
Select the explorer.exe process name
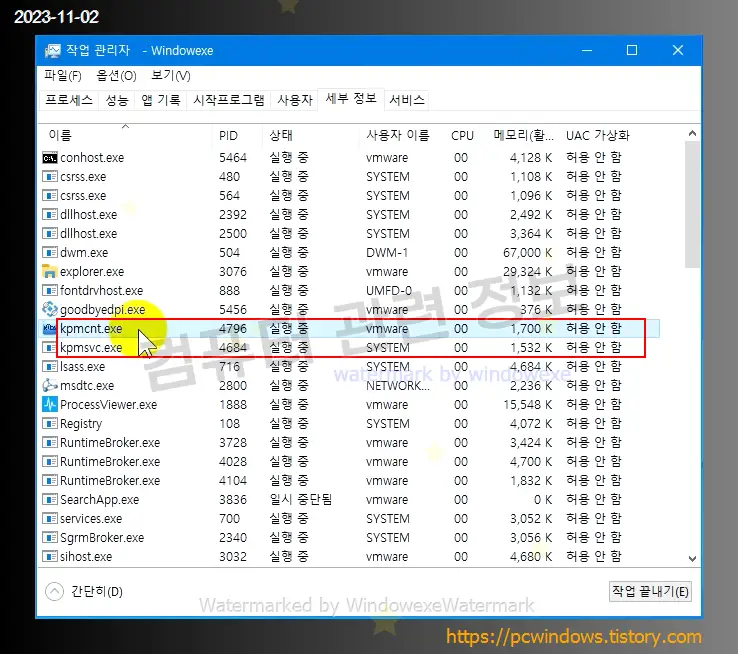pos(92,271)
